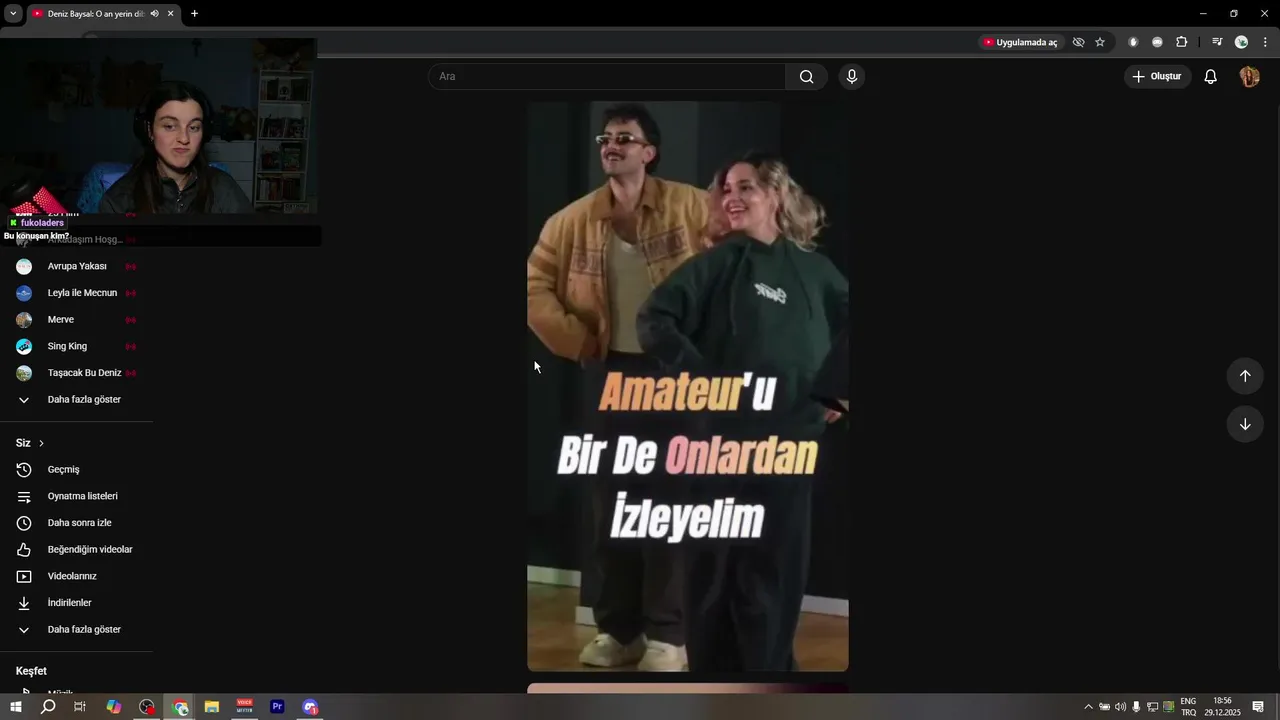
Task: Click the Uygulamada aç button
Action: pos(1020,42)
